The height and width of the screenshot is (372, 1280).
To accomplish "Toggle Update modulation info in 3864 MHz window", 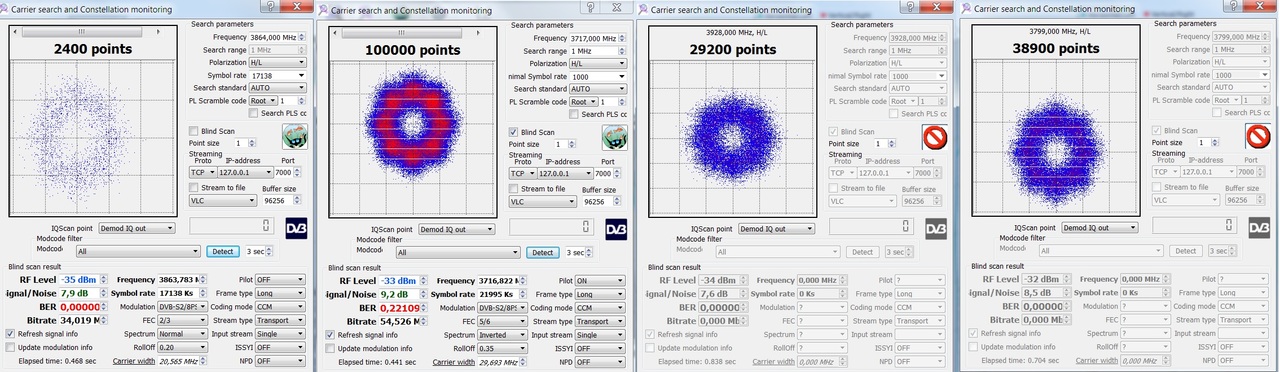I will [10, 347].
